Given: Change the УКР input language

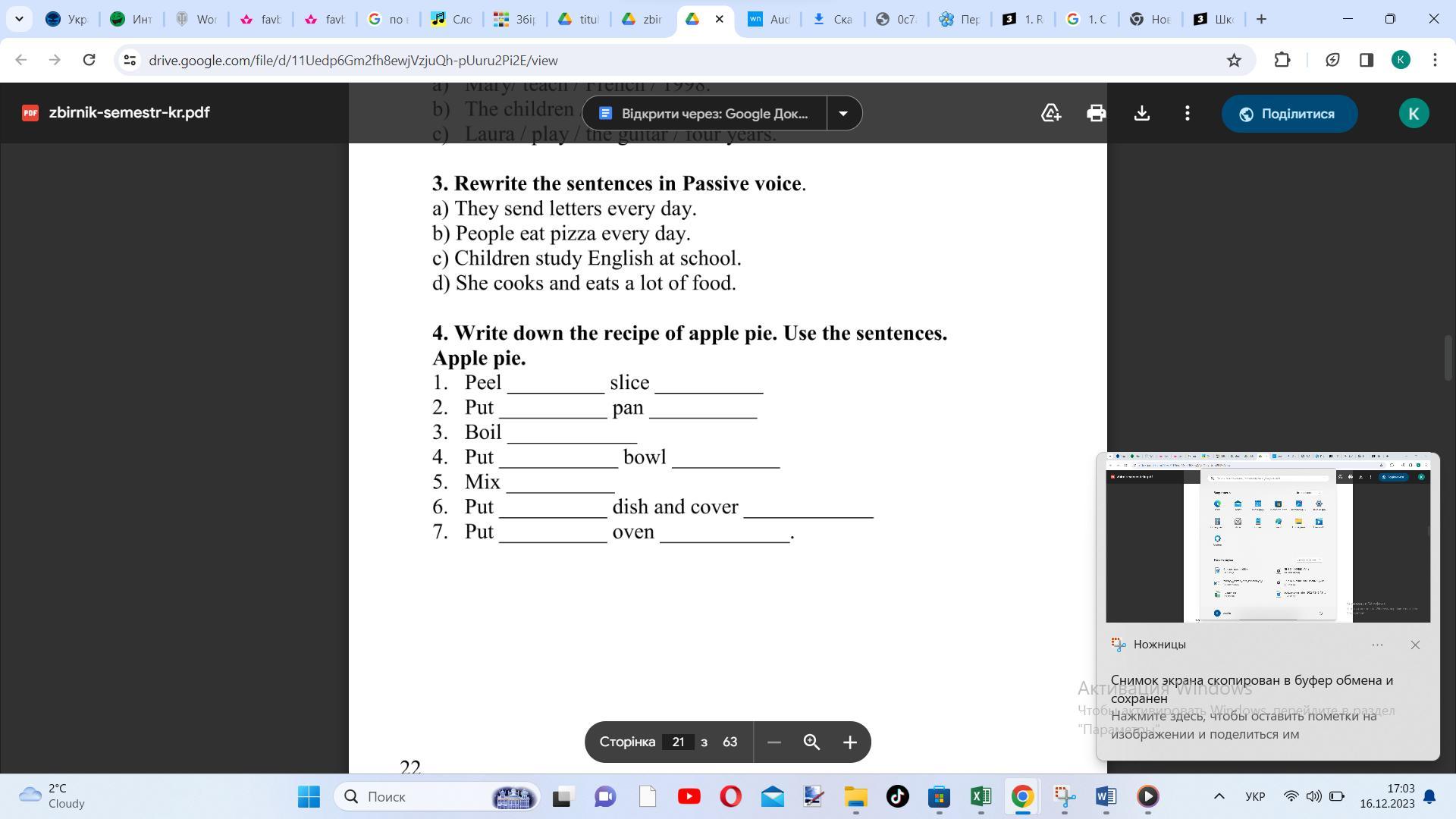Looking at the screenshot, I should coord(1255,796).
